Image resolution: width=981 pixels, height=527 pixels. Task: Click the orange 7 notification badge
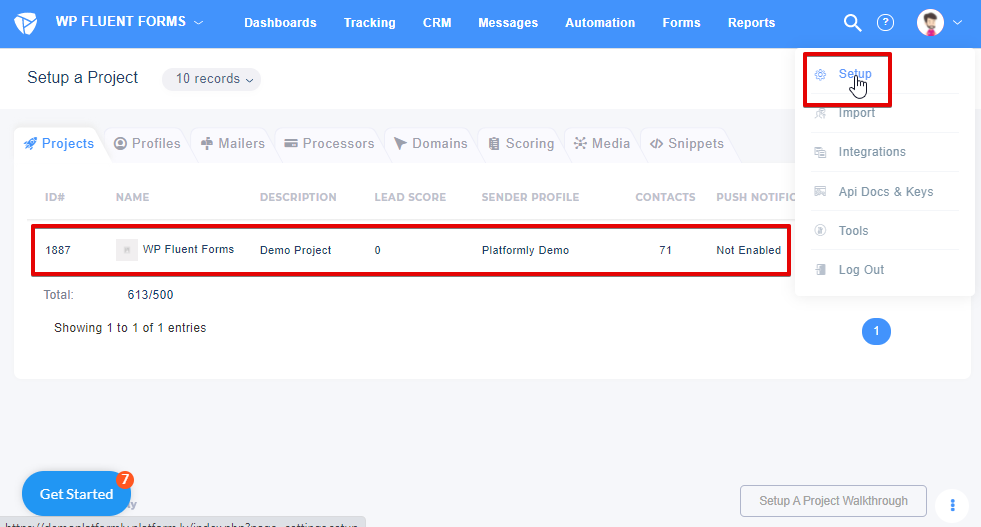pos(125,479)
